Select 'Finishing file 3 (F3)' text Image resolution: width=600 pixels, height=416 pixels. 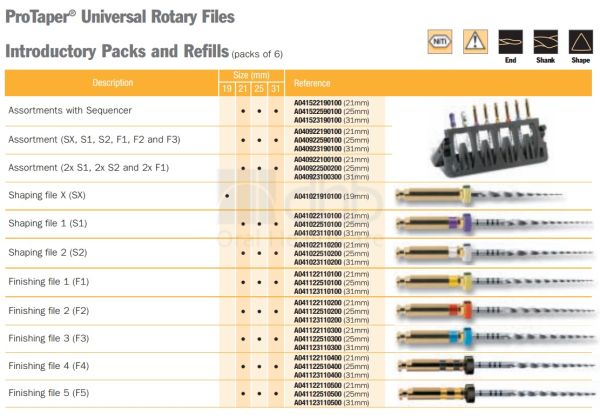pyautogui.click(x=49, y=338)
